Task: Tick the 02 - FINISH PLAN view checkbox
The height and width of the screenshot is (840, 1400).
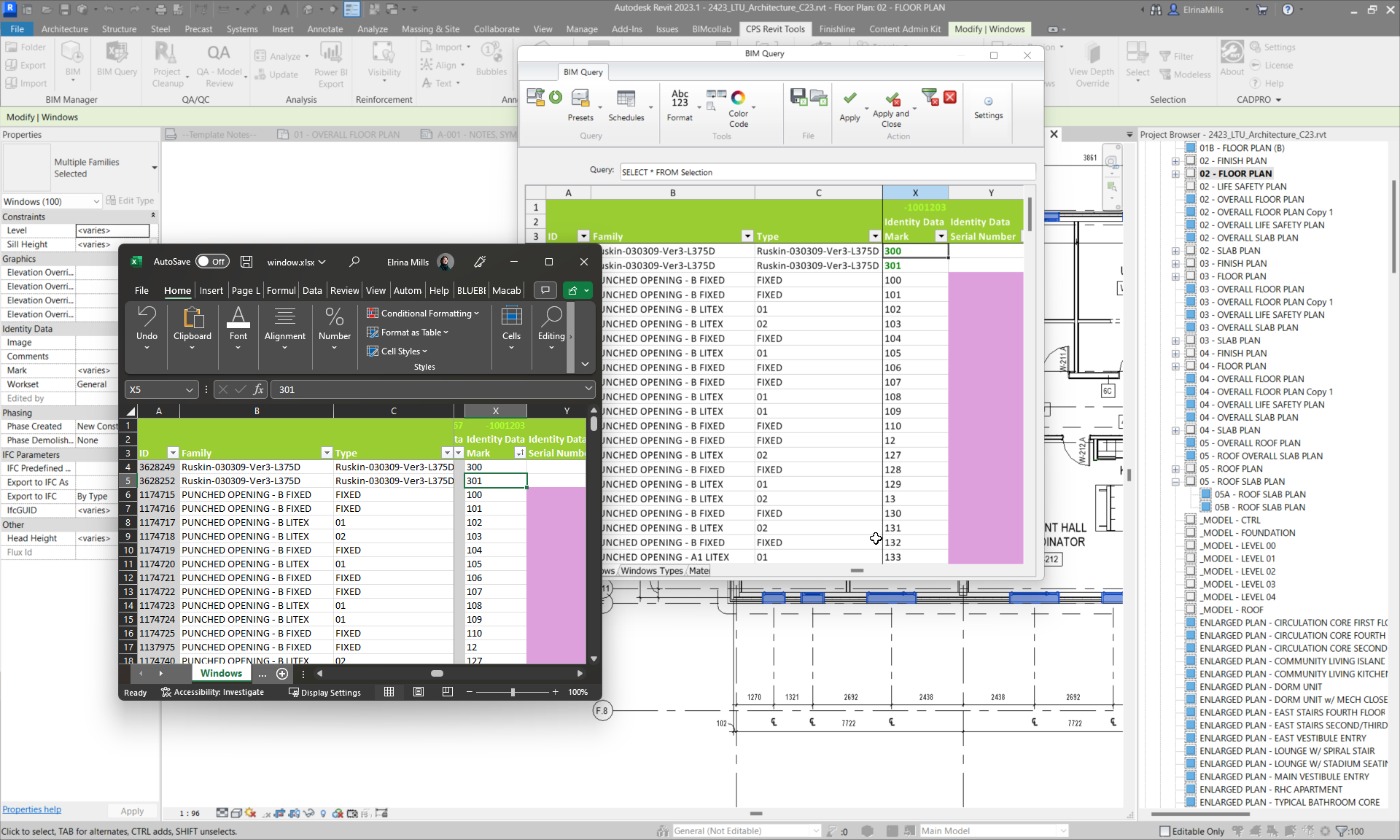Action: click(1191, 161)
